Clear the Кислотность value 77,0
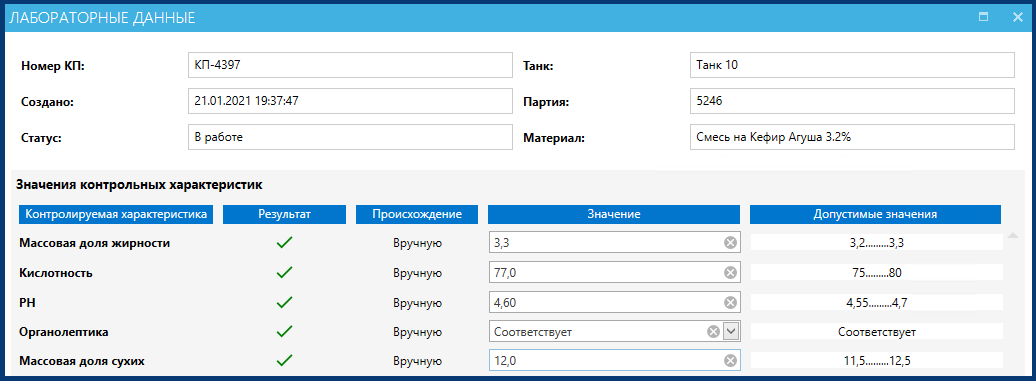 click(x=730, y=273)
